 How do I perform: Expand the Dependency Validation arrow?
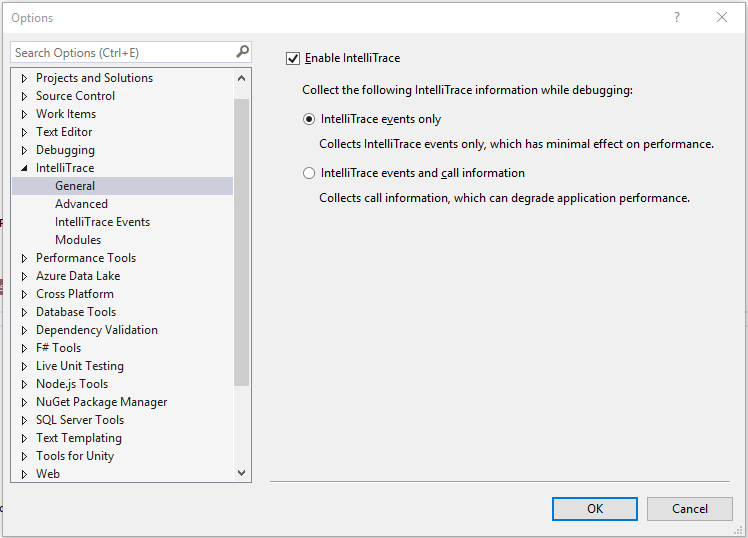[x=24, y=330]
